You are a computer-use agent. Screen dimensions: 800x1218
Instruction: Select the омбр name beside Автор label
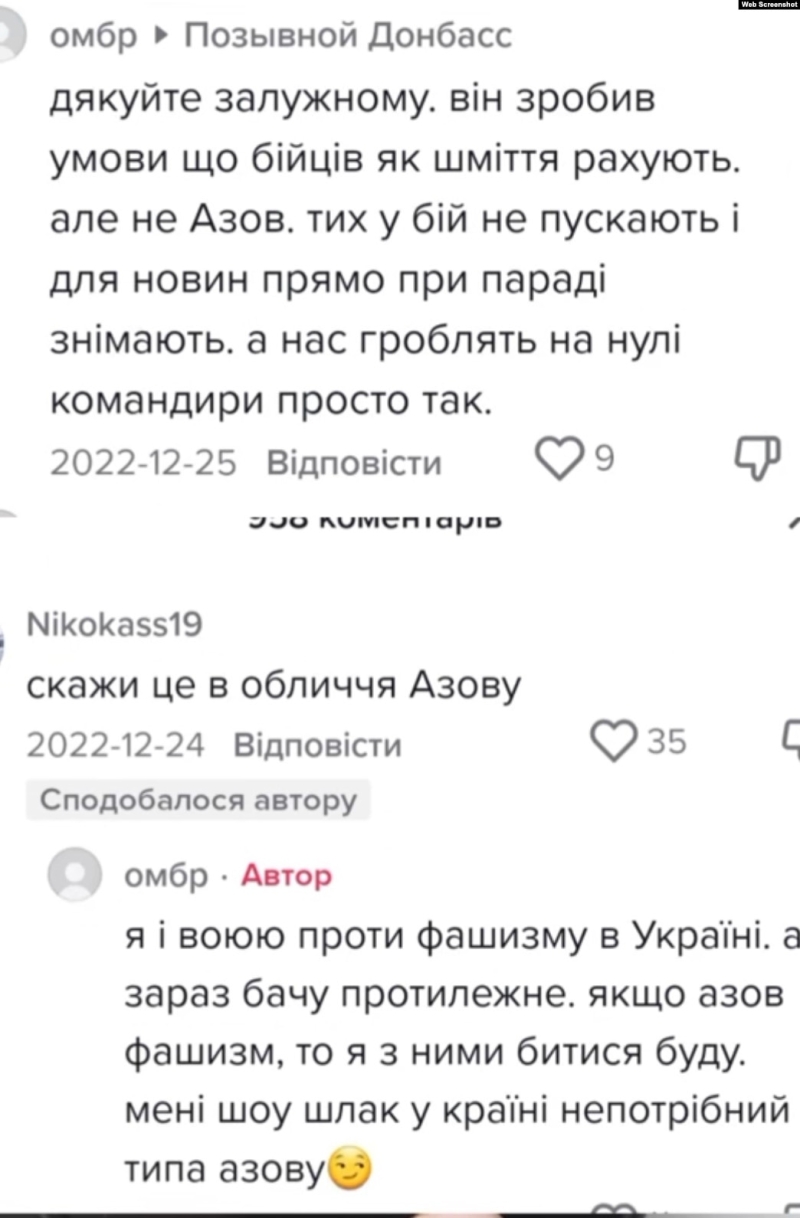166,876
